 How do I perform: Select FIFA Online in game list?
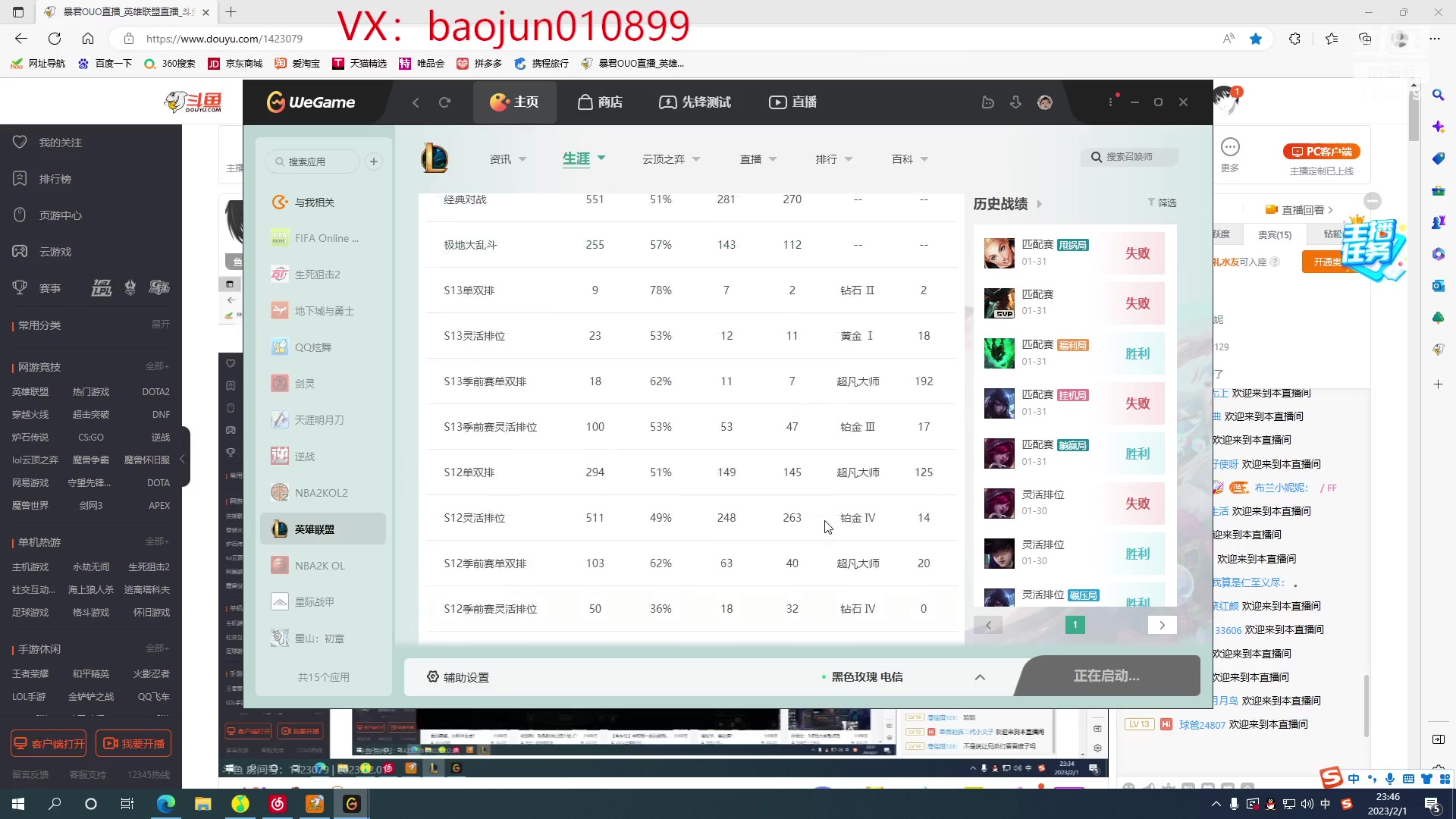click(x=322, y=238)
